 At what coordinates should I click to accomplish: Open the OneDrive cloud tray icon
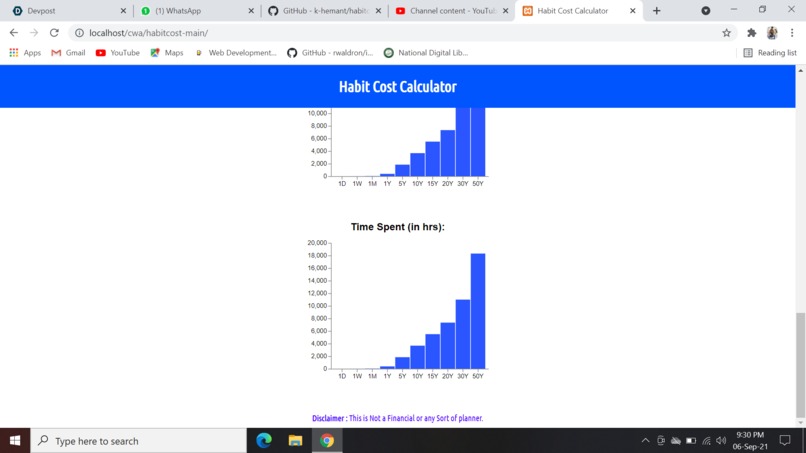(676, 441)
